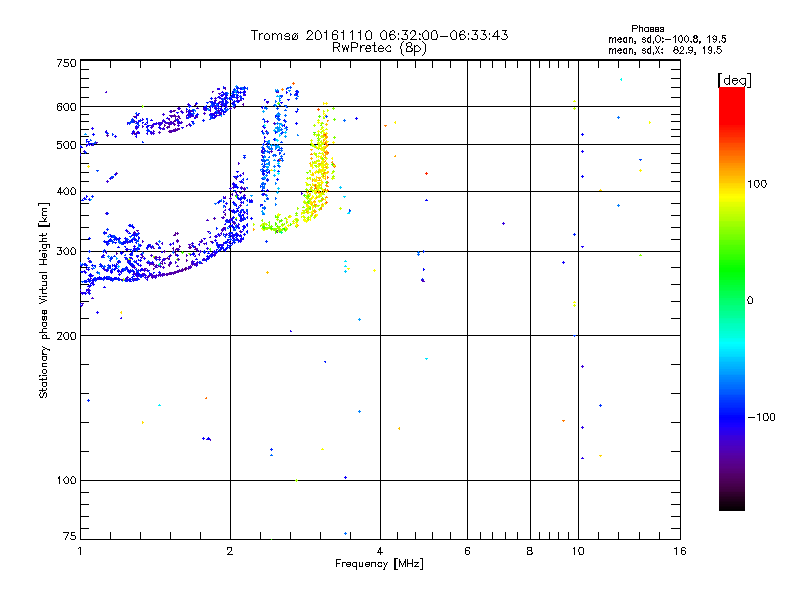Click the colorbar tick label "0"
The image size is (800, 600).
click(750, 301)
